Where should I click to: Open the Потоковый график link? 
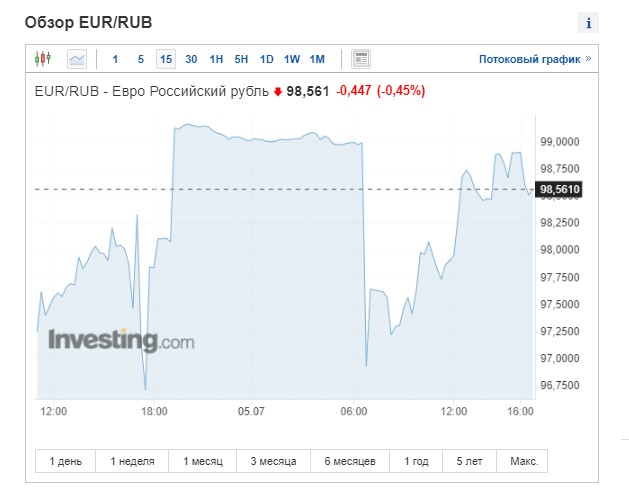(x=535, y=59)
